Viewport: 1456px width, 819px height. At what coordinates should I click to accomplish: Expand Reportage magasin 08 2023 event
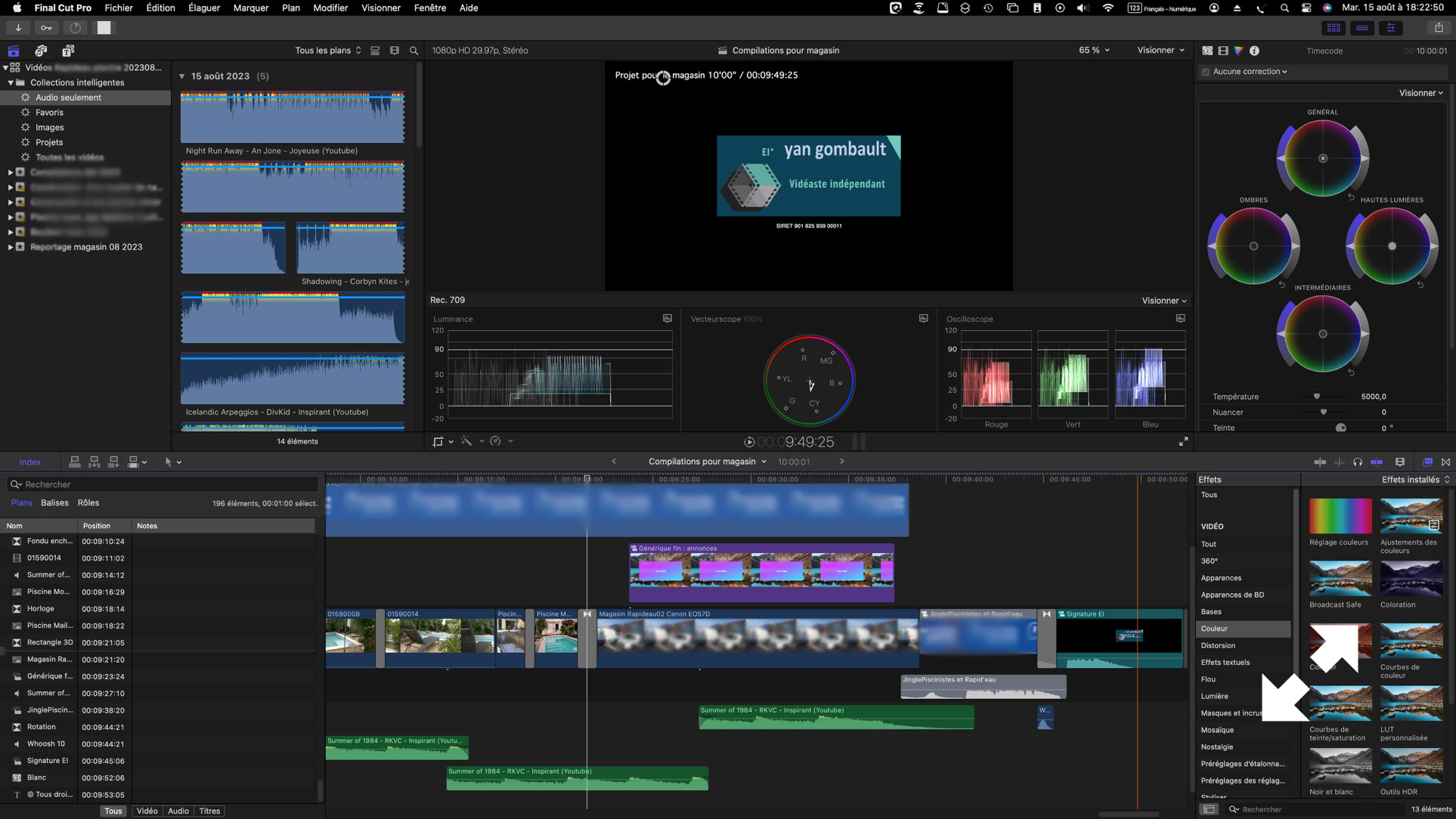10,247
